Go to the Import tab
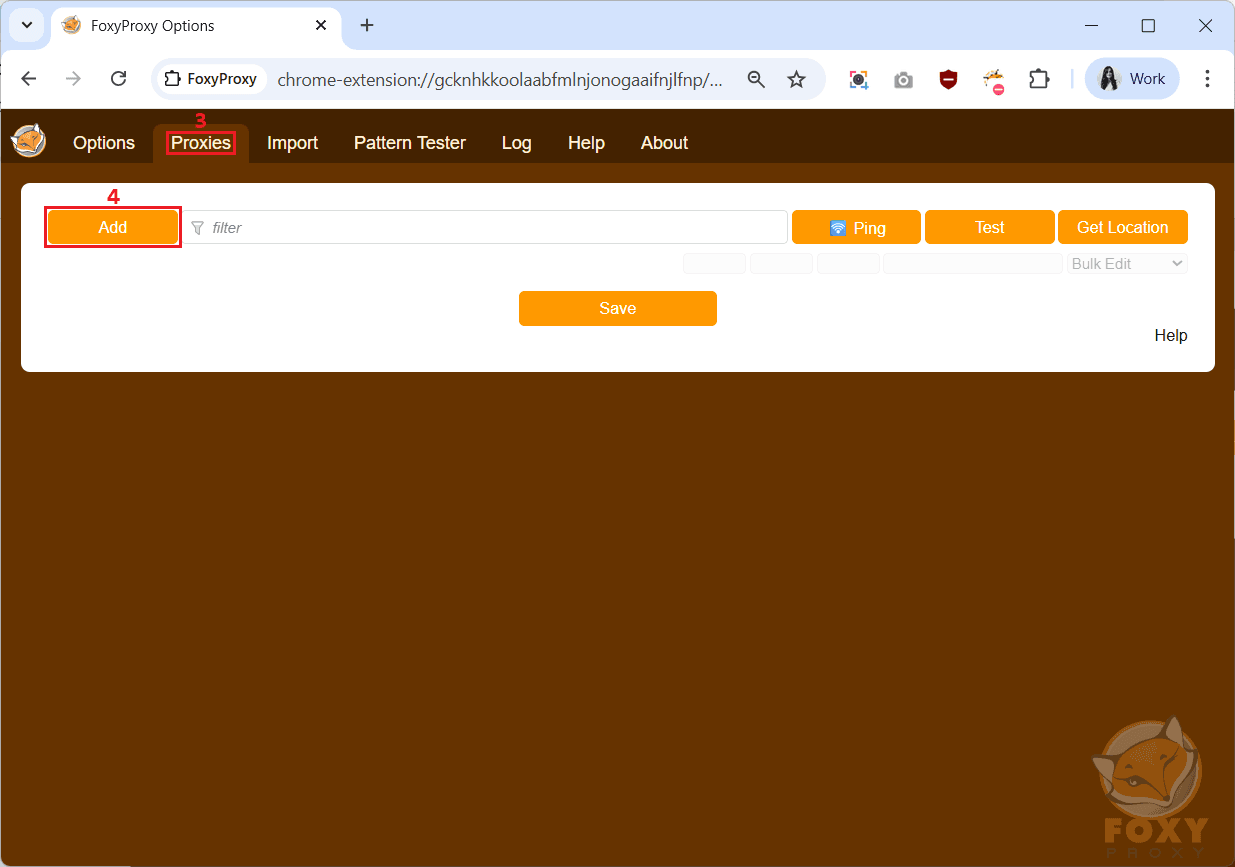This screenshot has width=1235, height=867. click(292, 143)
